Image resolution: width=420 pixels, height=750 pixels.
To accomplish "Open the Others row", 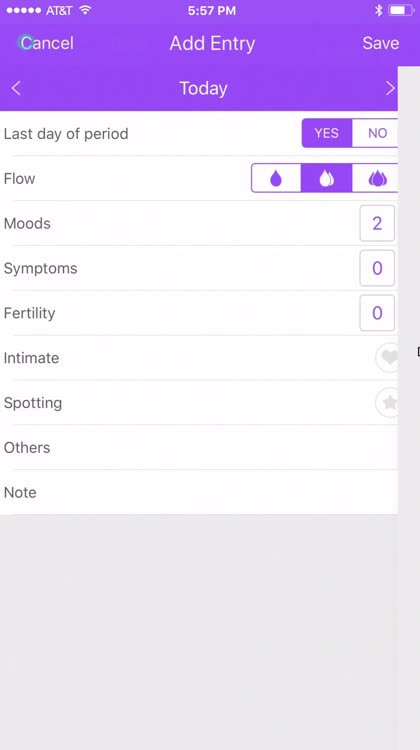I will (199, 448).
